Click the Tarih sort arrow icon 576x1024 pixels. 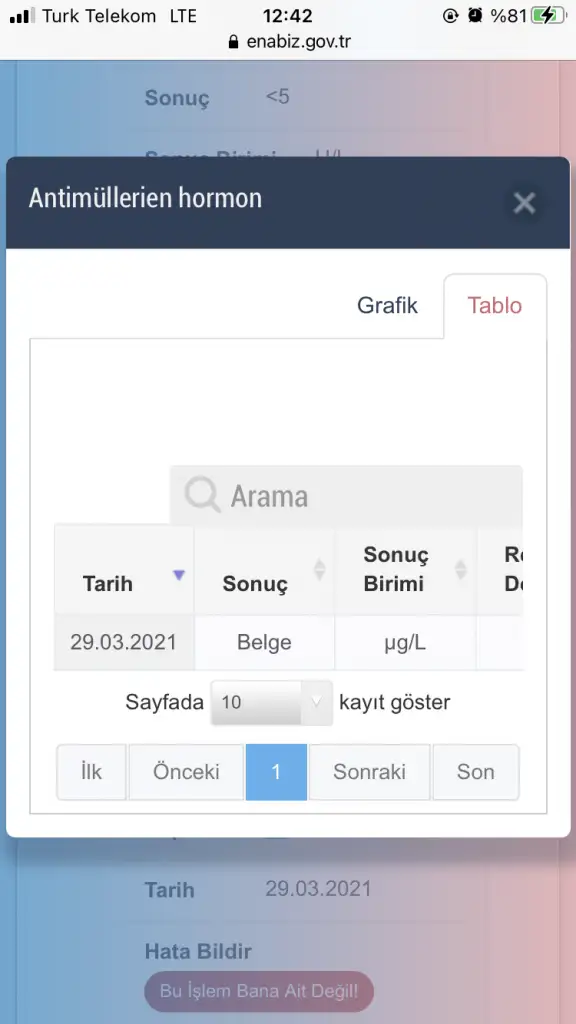[x=178, y=575]
